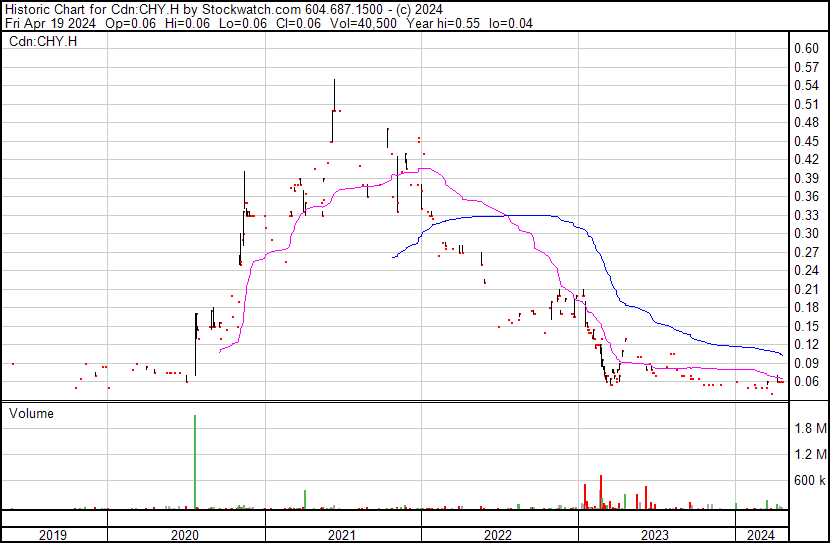Click the 2022 year label on time axis
Image resolution: width=830 pixels, height=543 pixels.
[x=498, y=535]
